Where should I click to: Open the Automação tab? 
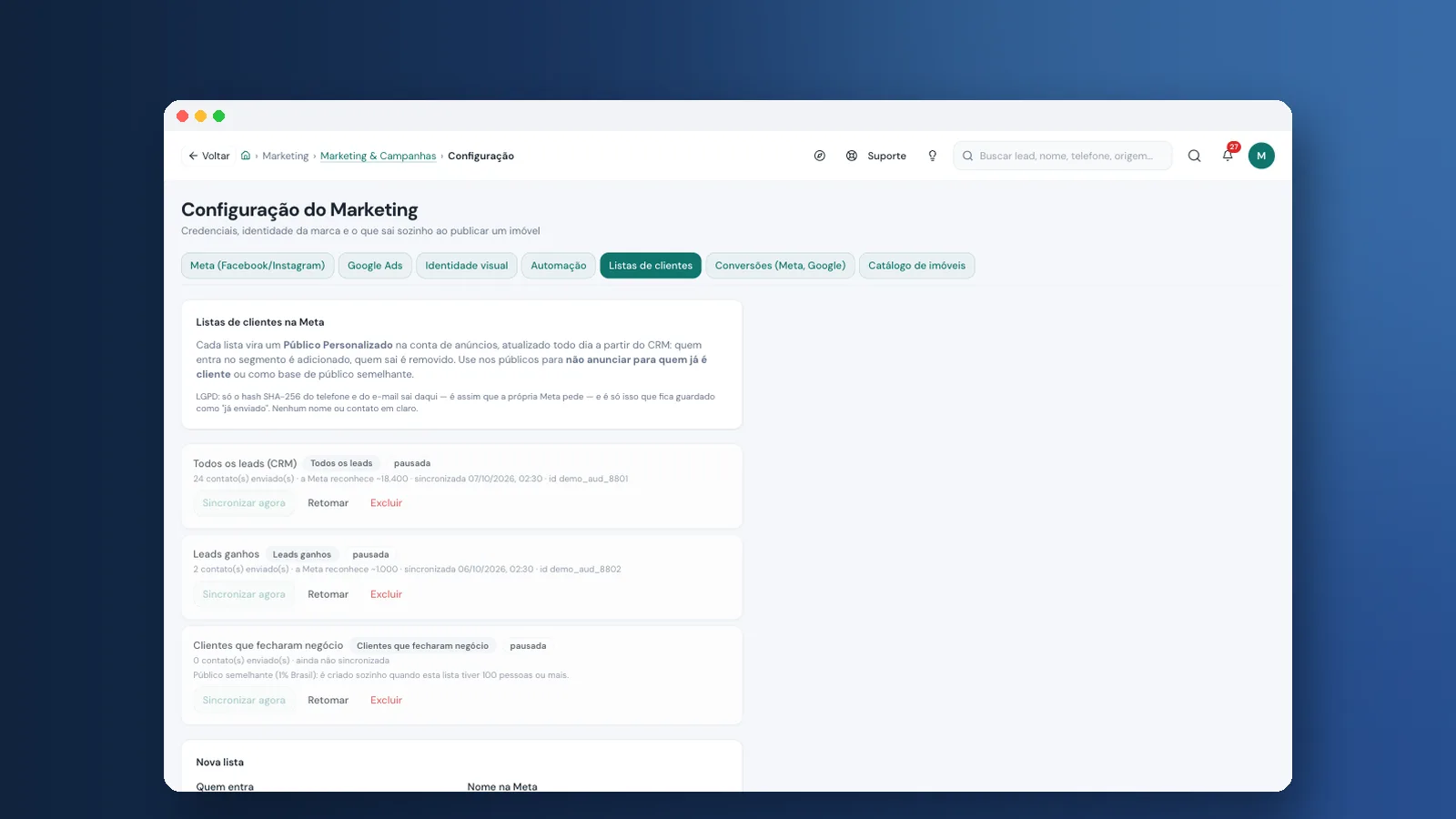click(559, 266)
